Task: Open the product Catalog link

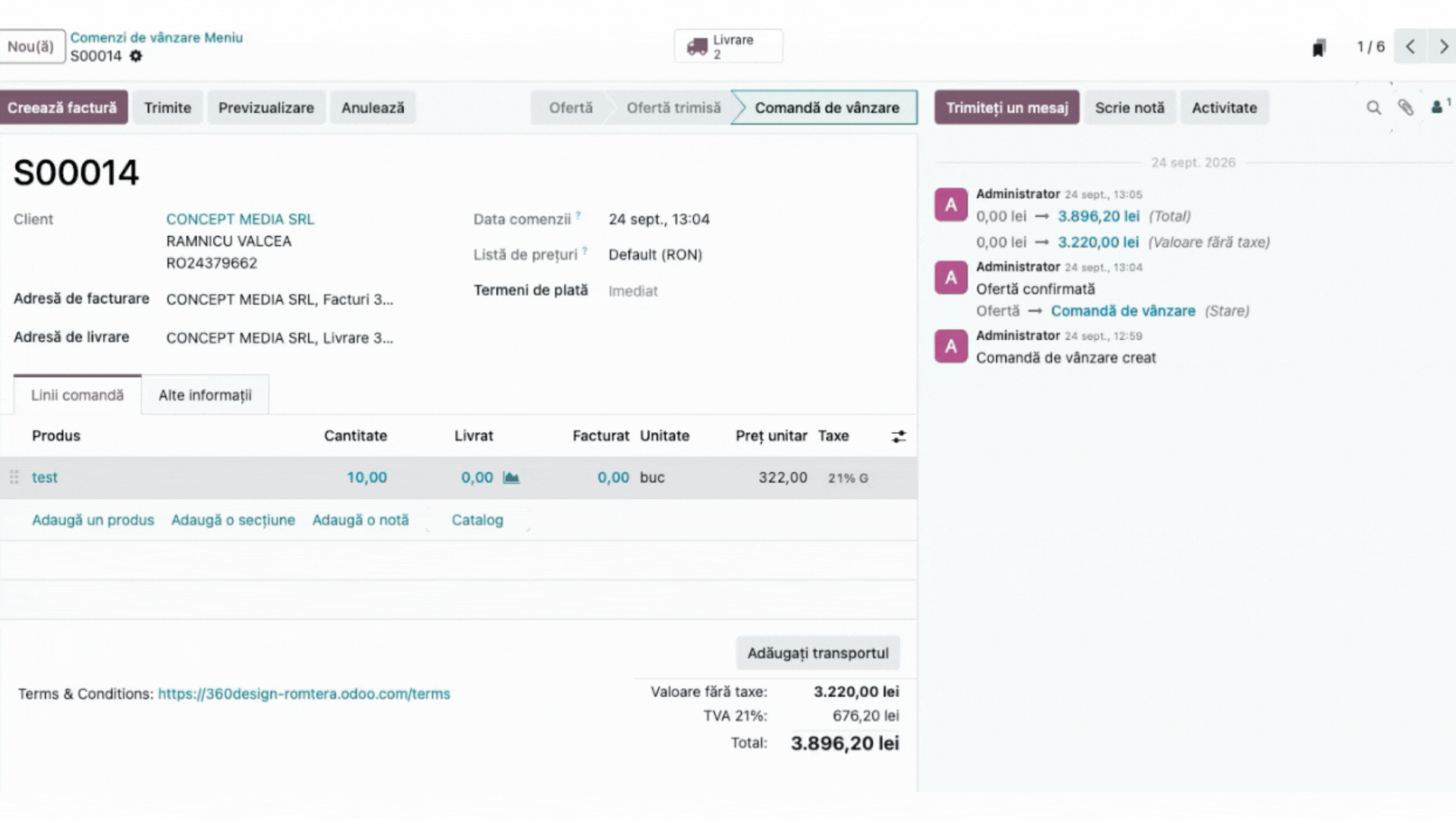Action: [477, 520]
